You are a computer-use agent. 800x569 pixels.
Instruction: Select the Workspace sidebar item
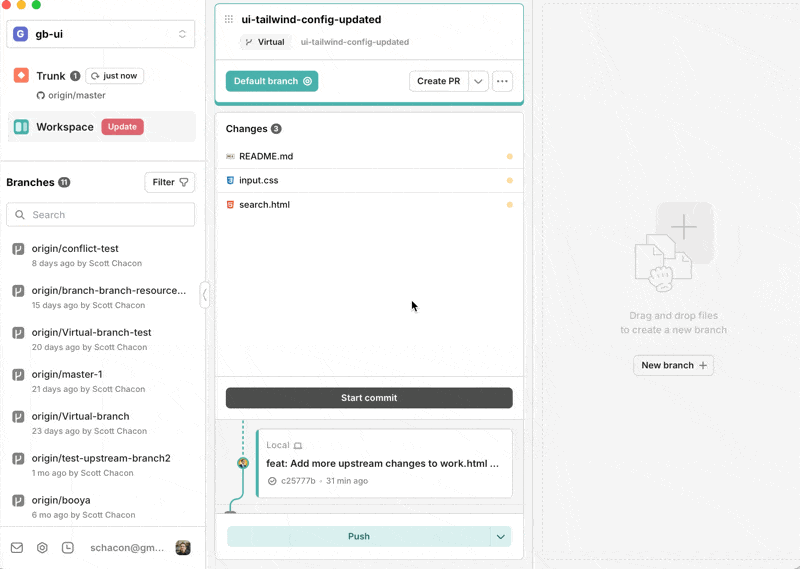[x=64, y=127]
